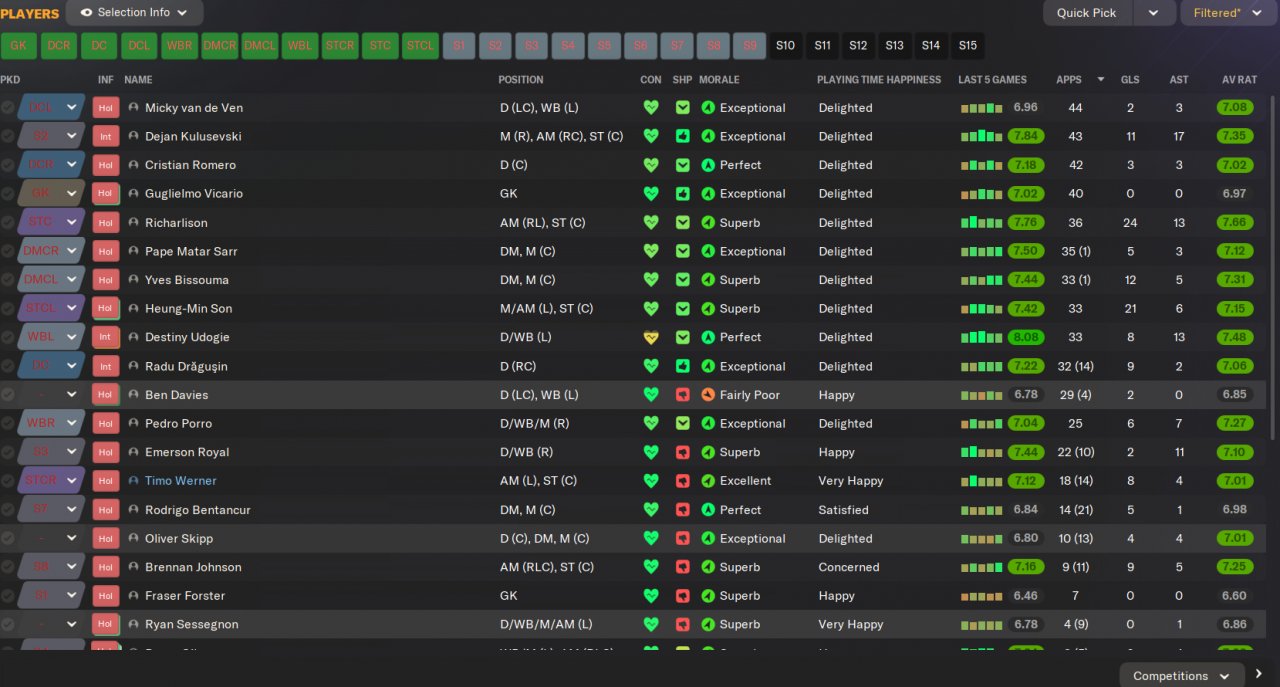Screen dimensions: 1280x687
Task: Click the 7.66 average rating badge for Richarlison
Action: coord(1235,222)
